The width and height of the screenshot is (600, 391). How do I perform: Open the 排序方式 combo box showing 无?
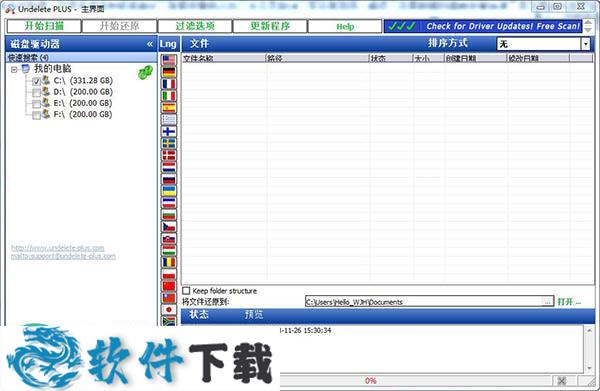click(x=543, y=44)
